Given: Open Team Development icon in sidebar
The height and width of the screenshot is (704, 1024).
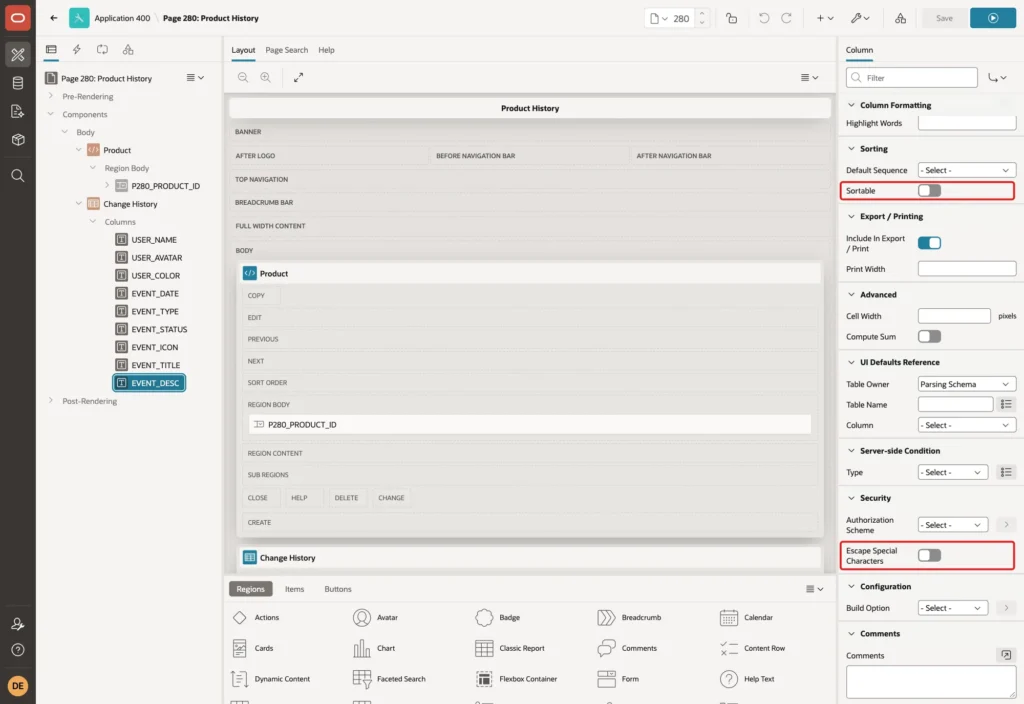Looking at the screenshot, I should coord(18,111).
